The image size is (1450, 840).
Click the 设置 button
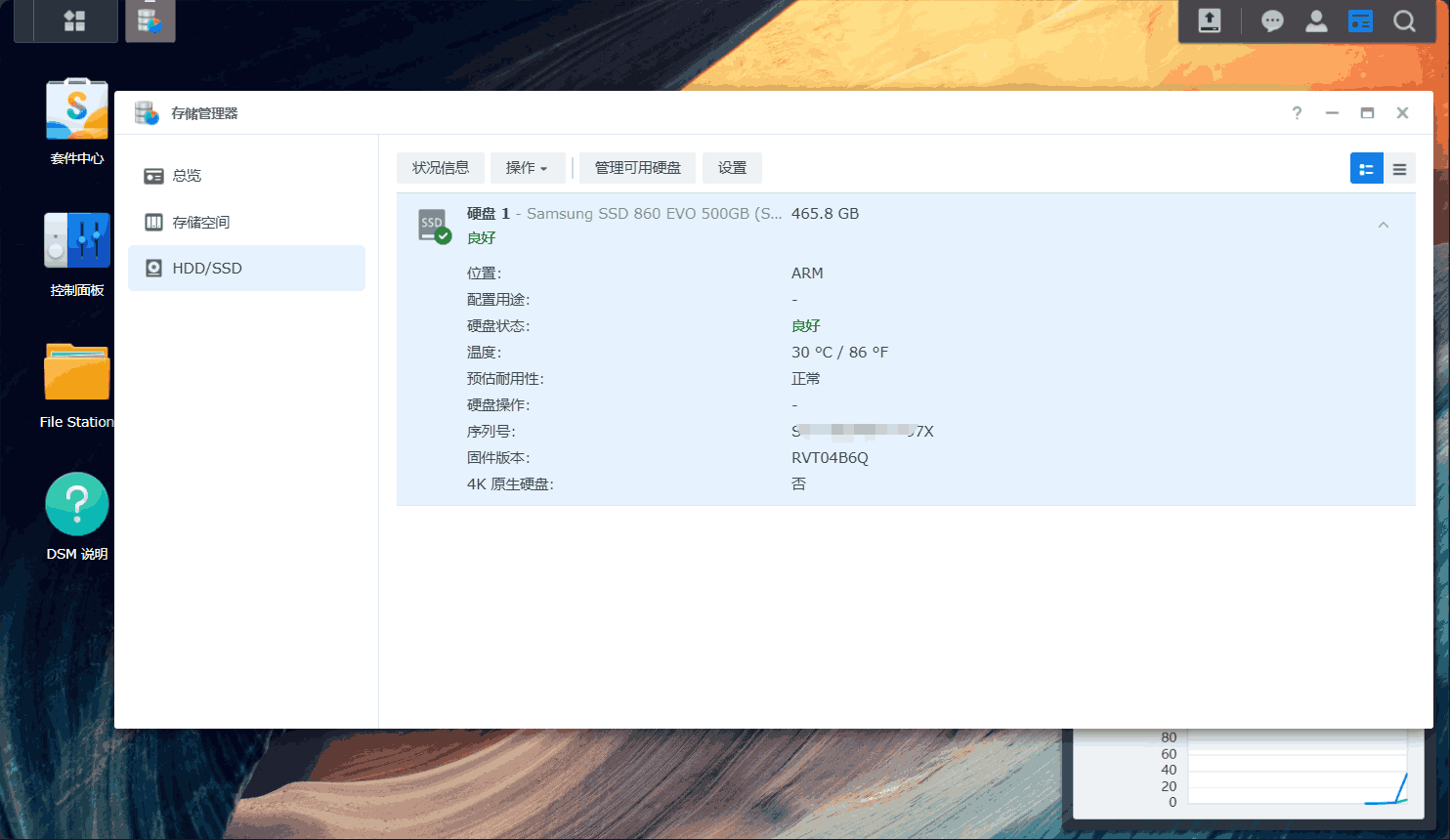point(732,168)
